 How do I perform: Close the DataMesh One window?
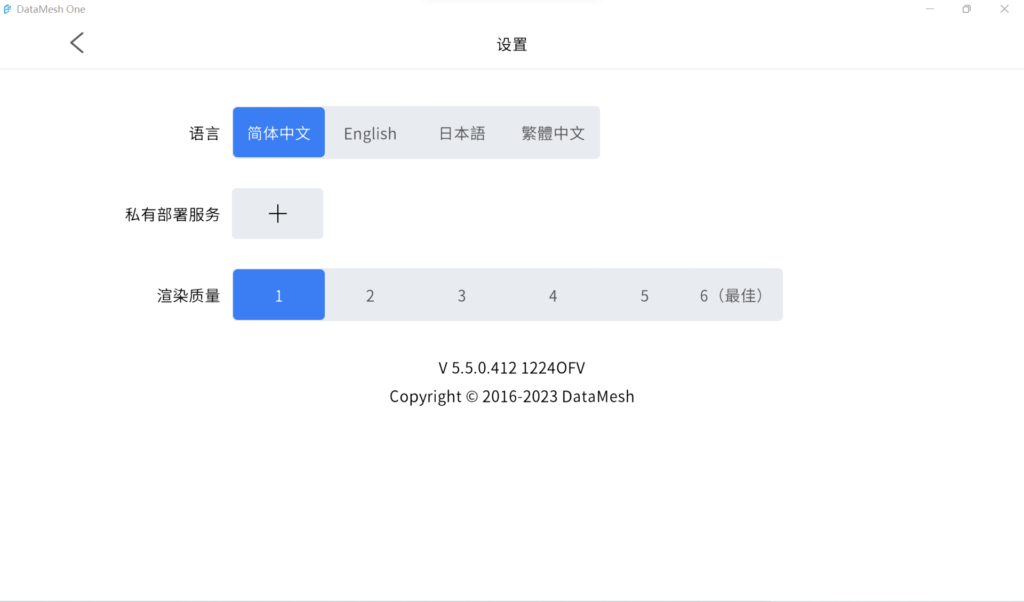tap(1004, 9)
